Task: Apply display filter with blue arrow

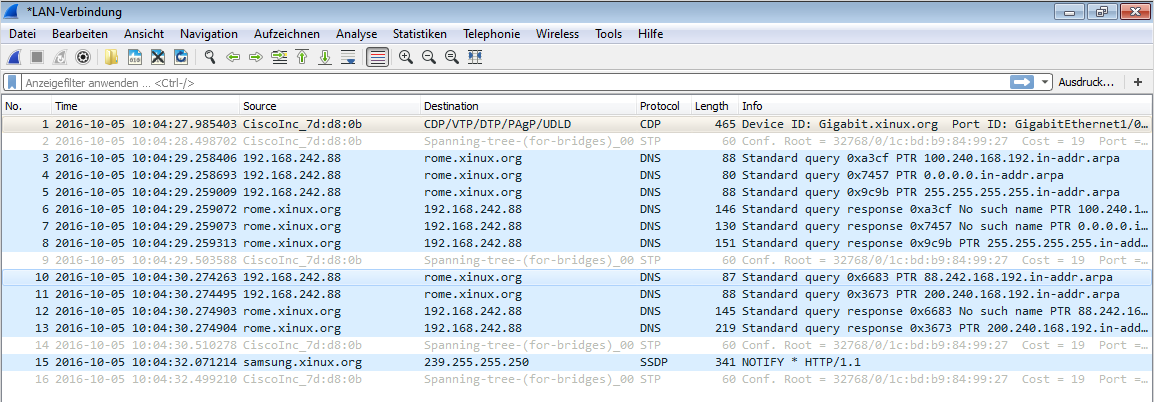Action: [x=1022, y=82]
